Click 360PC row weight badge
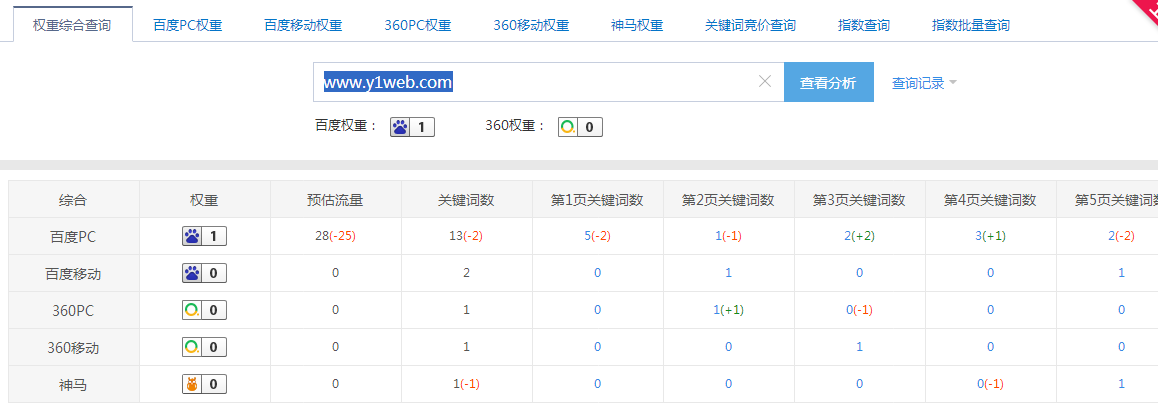The image size is (1158, 412). [204, 310]
